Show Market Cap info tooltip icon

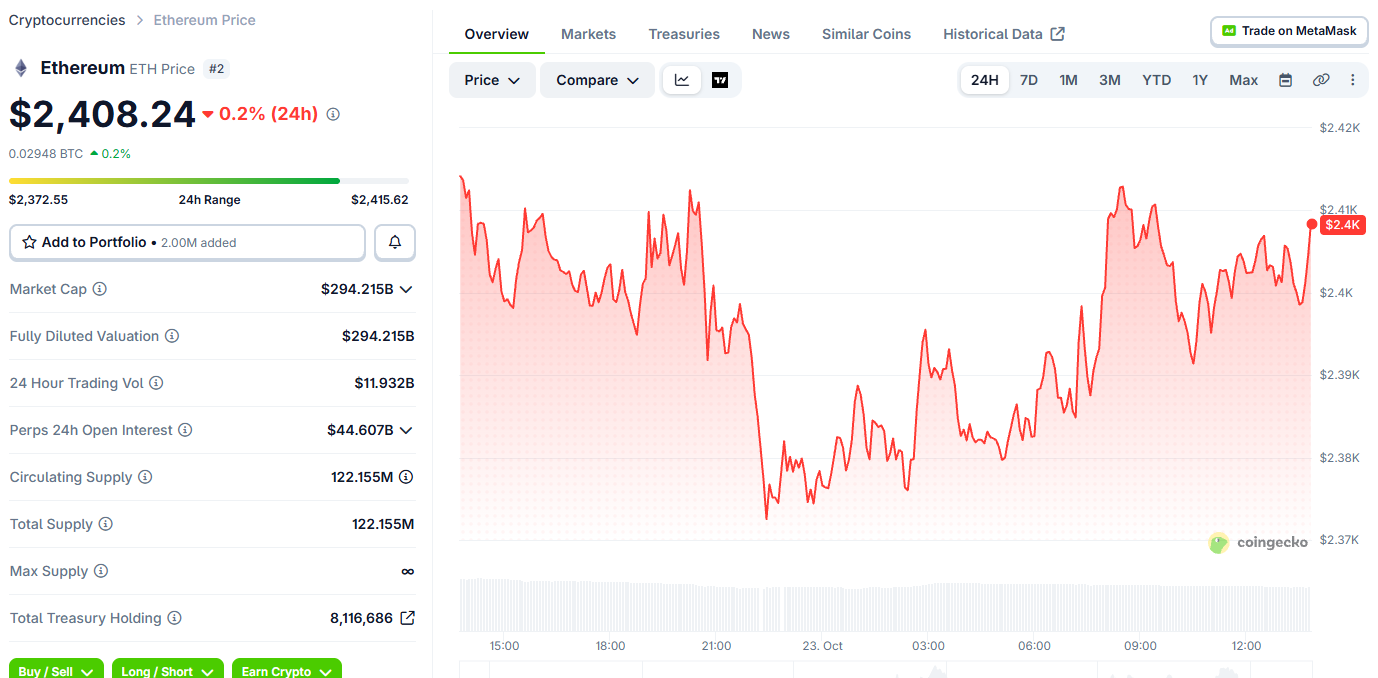[100, 289]
